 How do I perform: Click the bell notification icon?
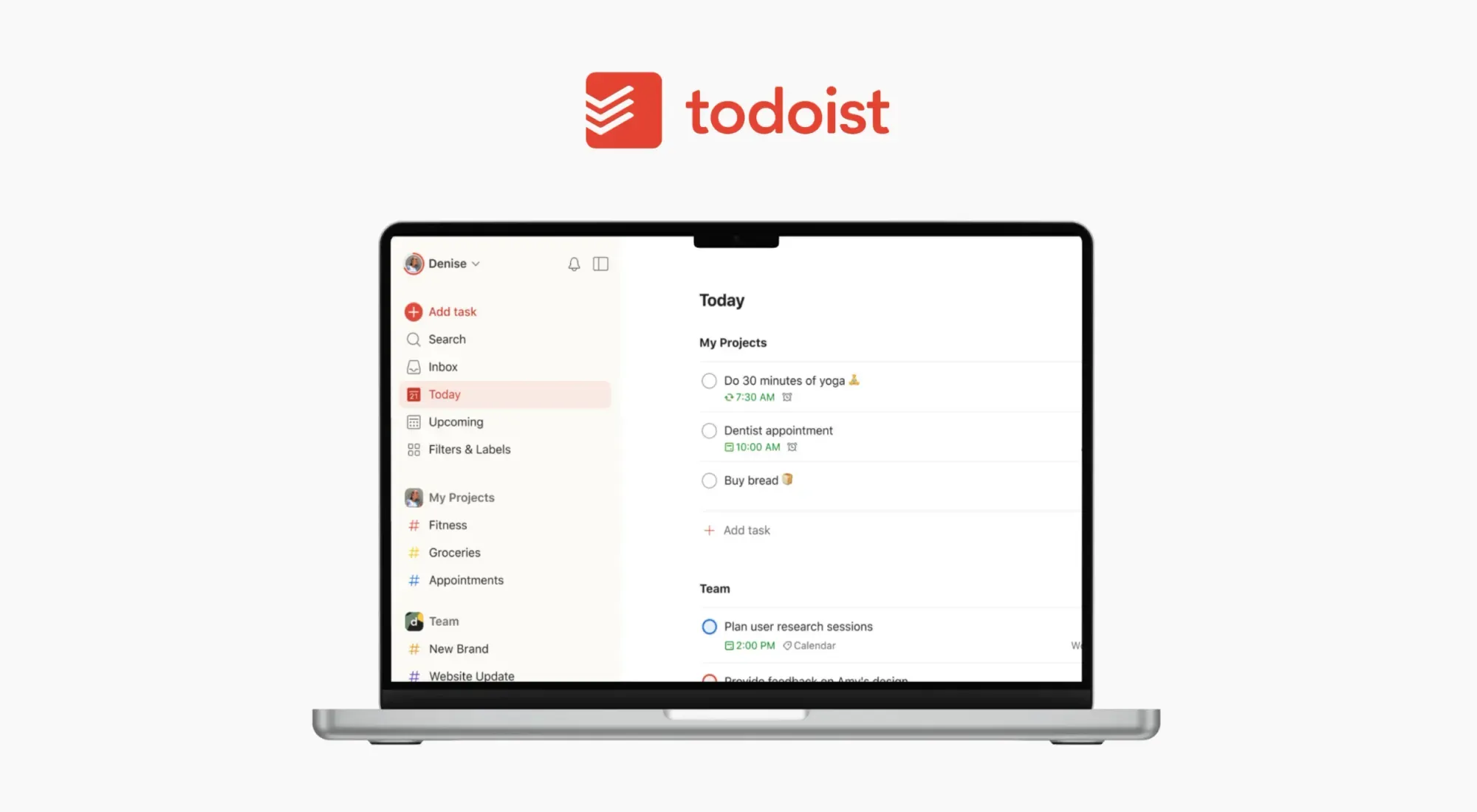(x=574, y=263)
